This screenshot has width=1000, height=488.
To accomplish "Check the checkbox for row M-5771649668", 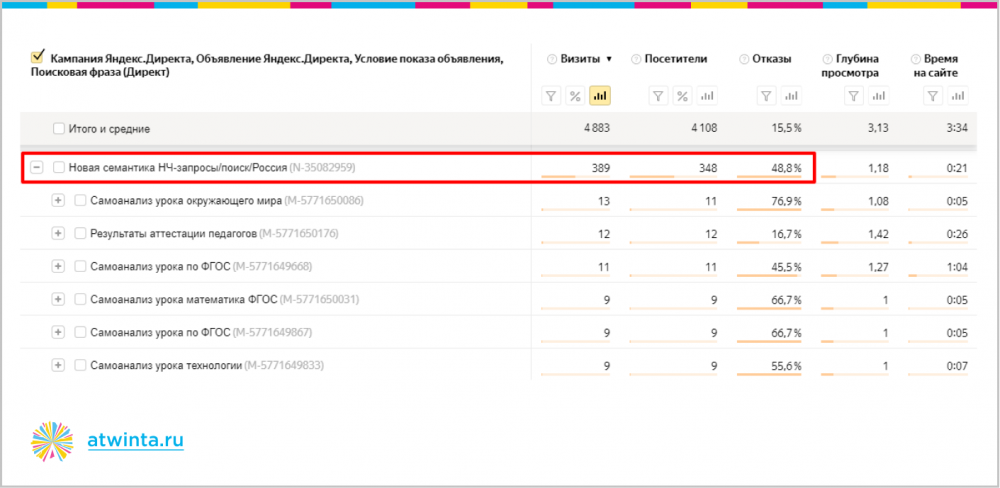I will click(x=80, y=266).
